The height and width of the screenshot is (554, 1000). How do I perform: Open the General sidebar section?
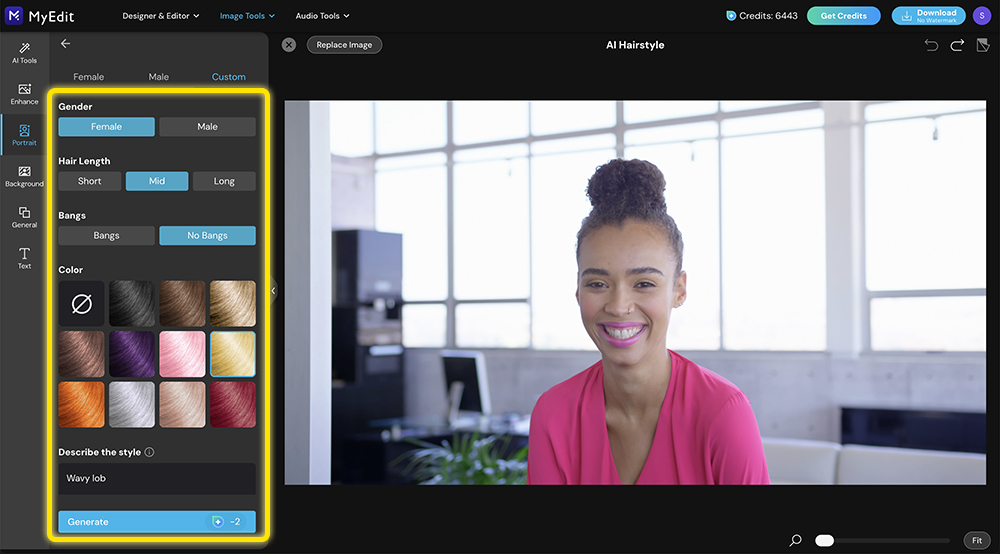24,217
